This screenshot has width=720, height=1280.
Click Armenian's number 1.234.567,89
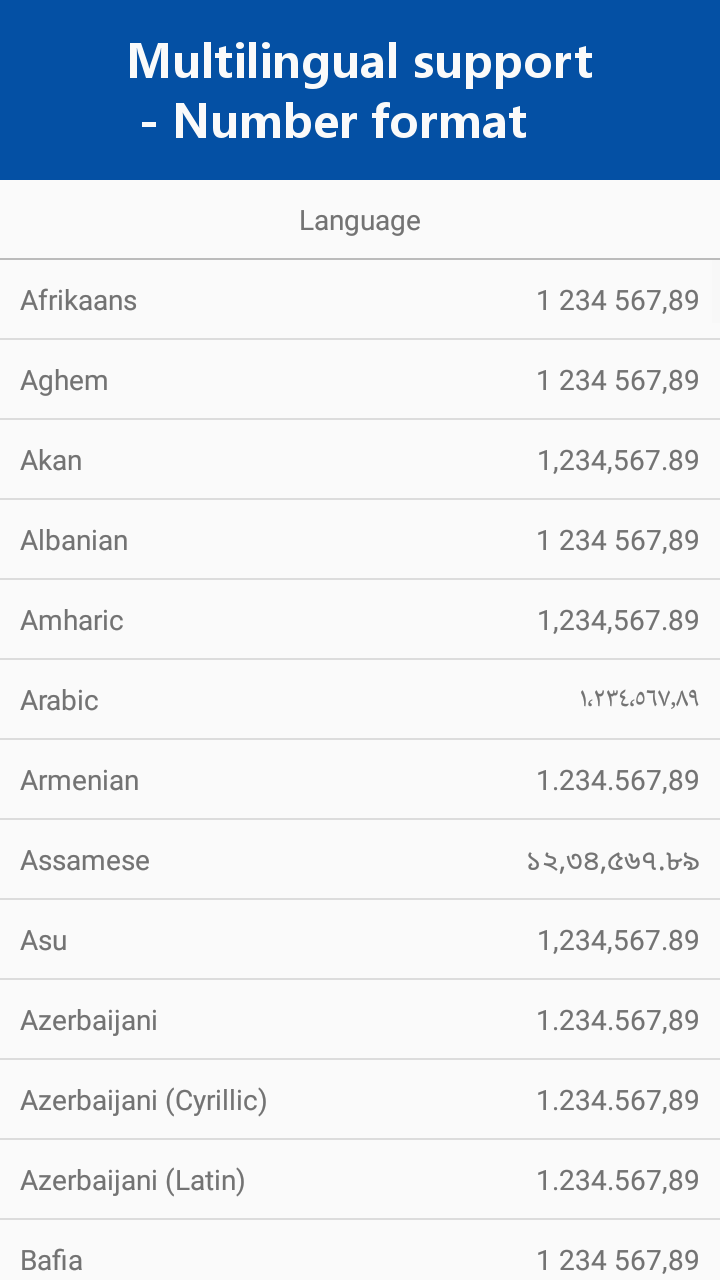618,780
